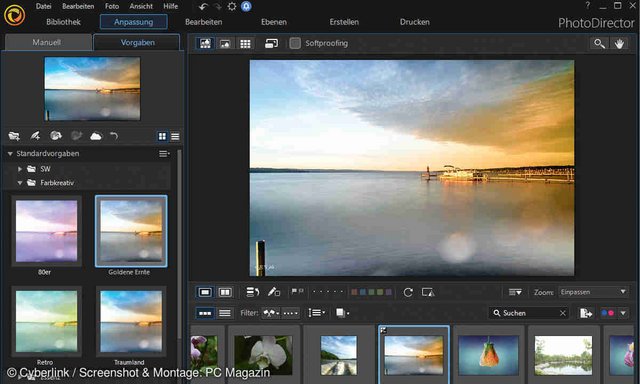Select the Anpassung module tab
Screen dimensions: 640x384
[133, 22]
